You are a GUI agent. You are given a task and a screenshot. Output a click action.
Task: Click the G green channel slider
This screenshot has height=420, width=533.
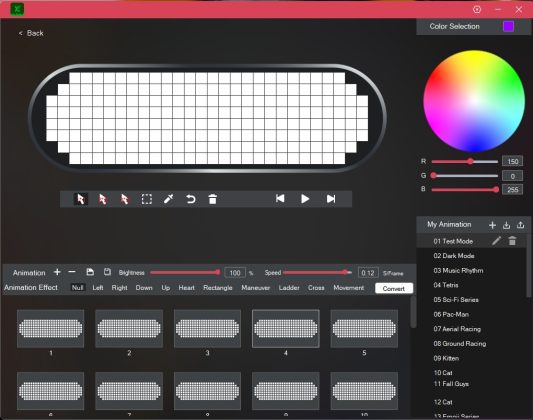point(465,175)
